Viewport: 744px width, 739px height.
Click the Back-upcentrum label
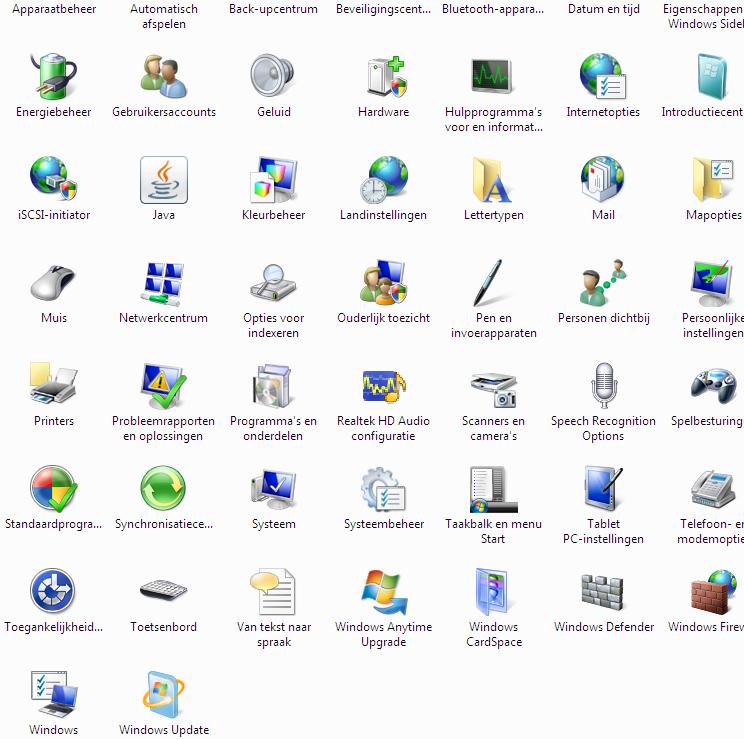click(x=273, y=9)
